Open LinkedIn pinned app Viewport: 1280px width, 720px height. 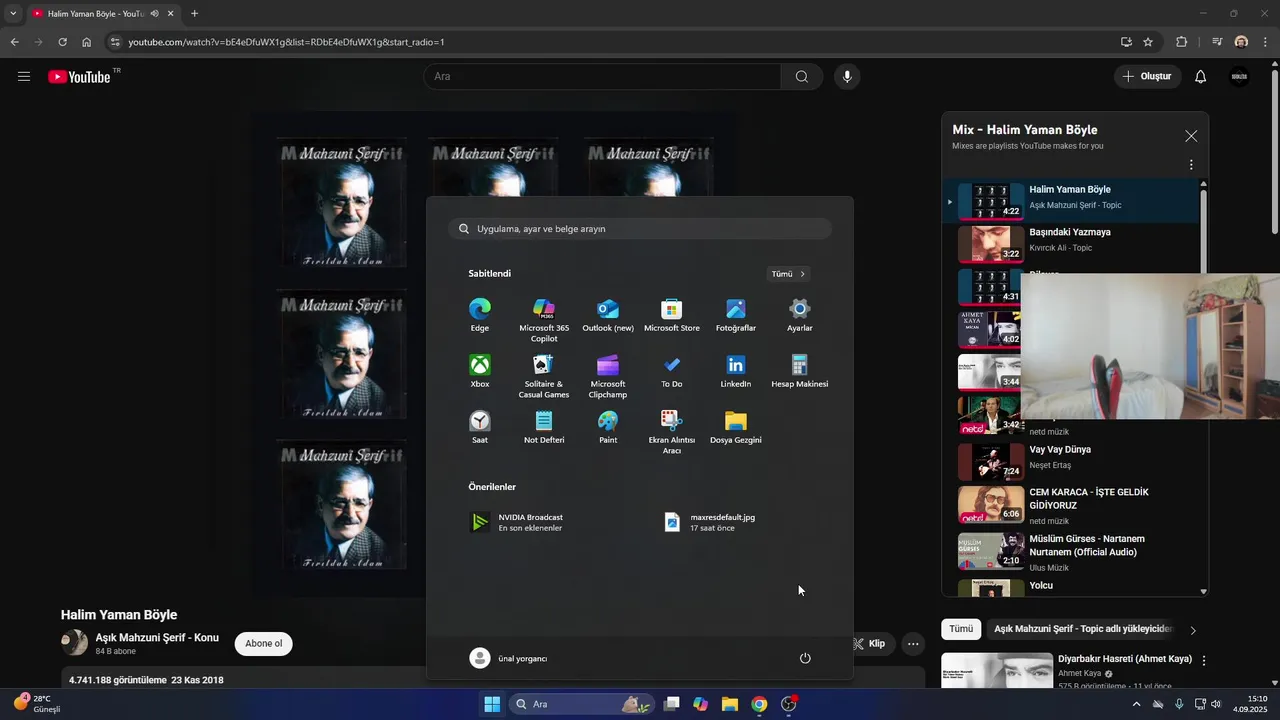click(x=736, y=371)
